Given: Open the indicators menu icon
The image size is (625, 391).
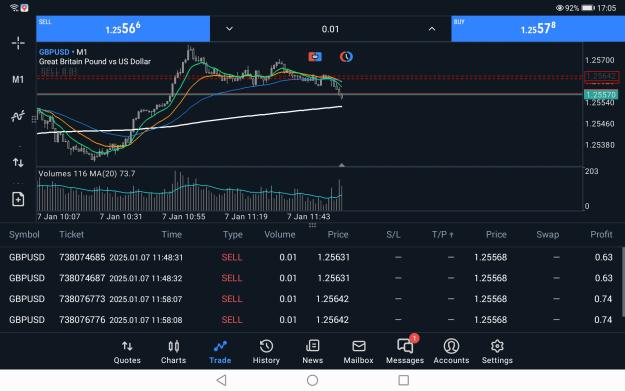Looking at the screenshot, I should tap(18, 116).
